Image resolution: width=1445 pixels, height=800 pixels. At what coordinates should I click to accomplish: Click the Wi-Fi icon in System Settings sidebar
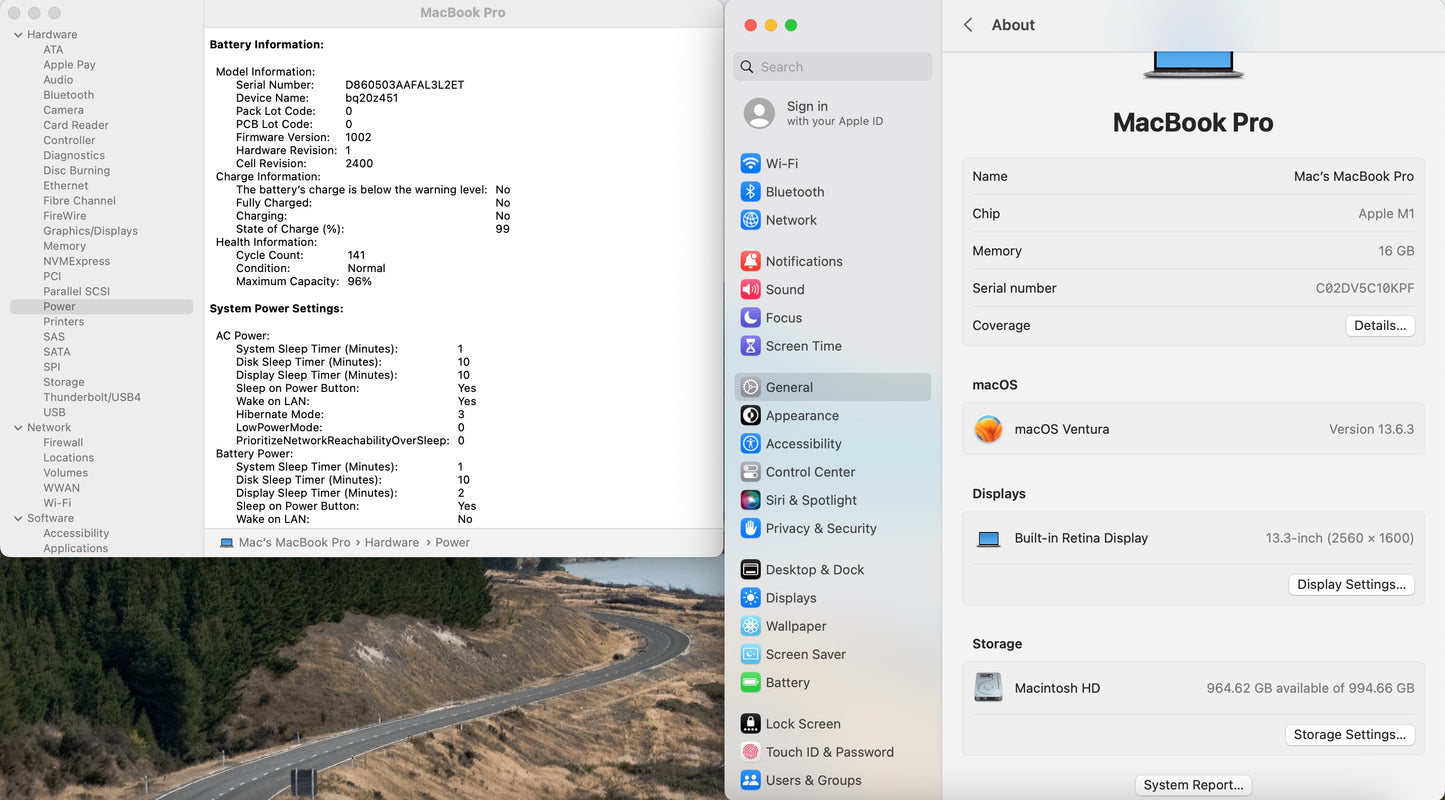(750, 163)
